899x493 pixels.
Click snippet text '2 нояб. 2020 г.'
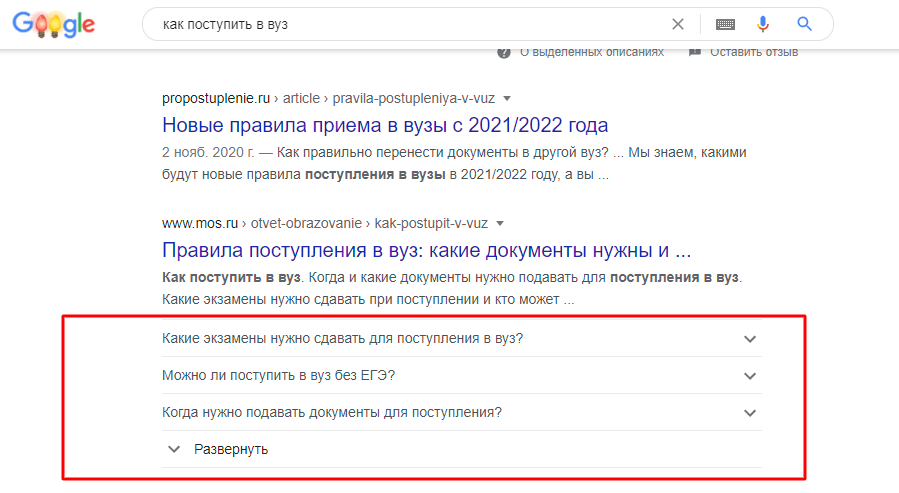pos(208,152)
